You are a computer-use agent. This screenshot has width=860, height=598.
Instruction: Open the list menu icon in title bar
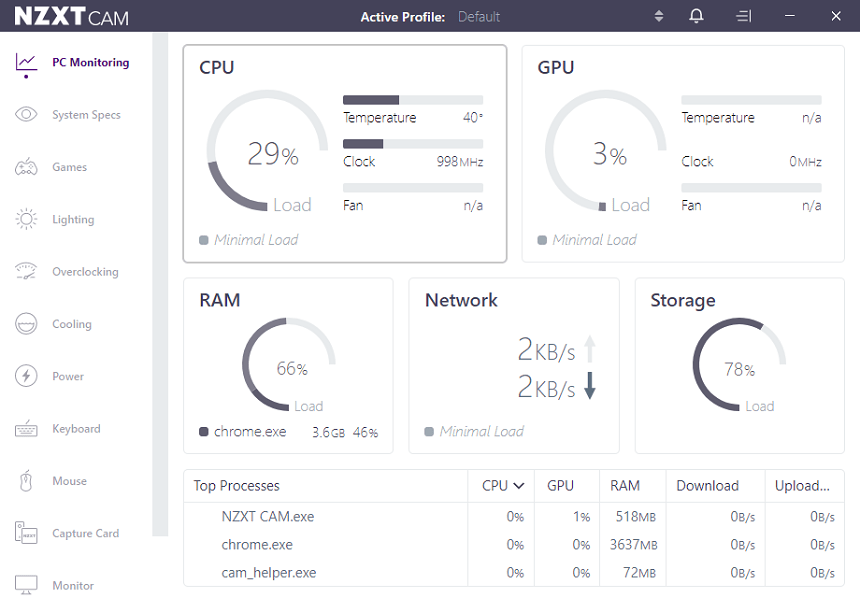pos(743,16)
